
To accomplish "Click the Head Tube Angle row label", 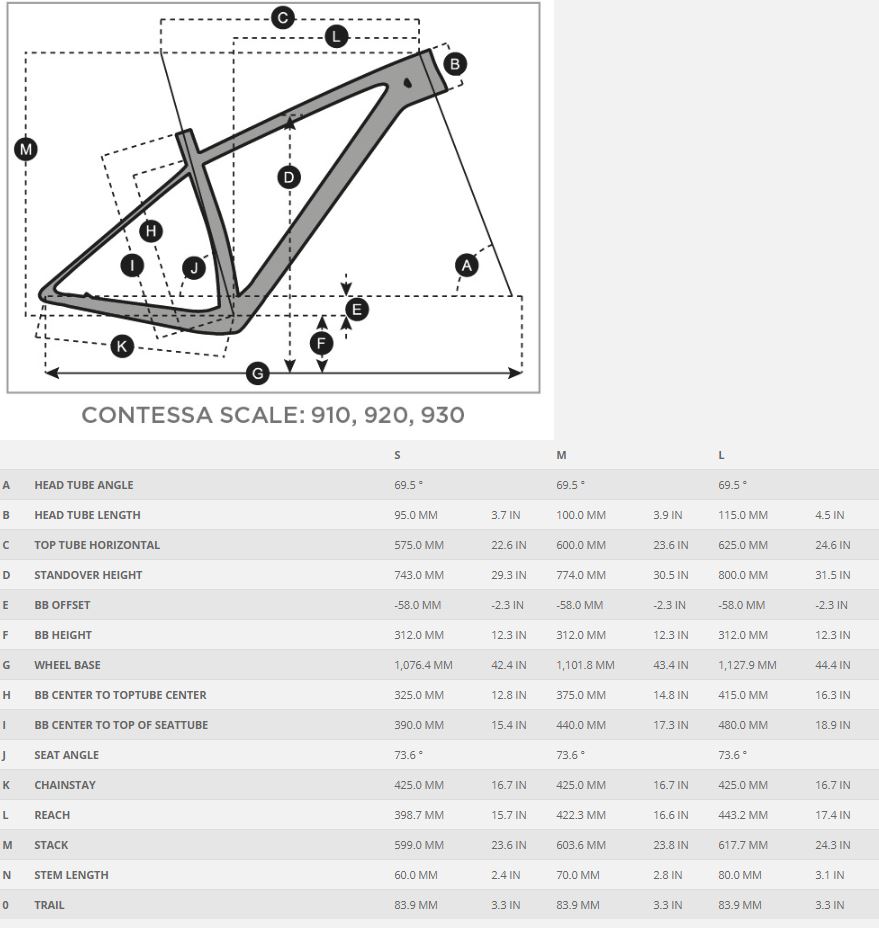I will [x=83, y=485].
